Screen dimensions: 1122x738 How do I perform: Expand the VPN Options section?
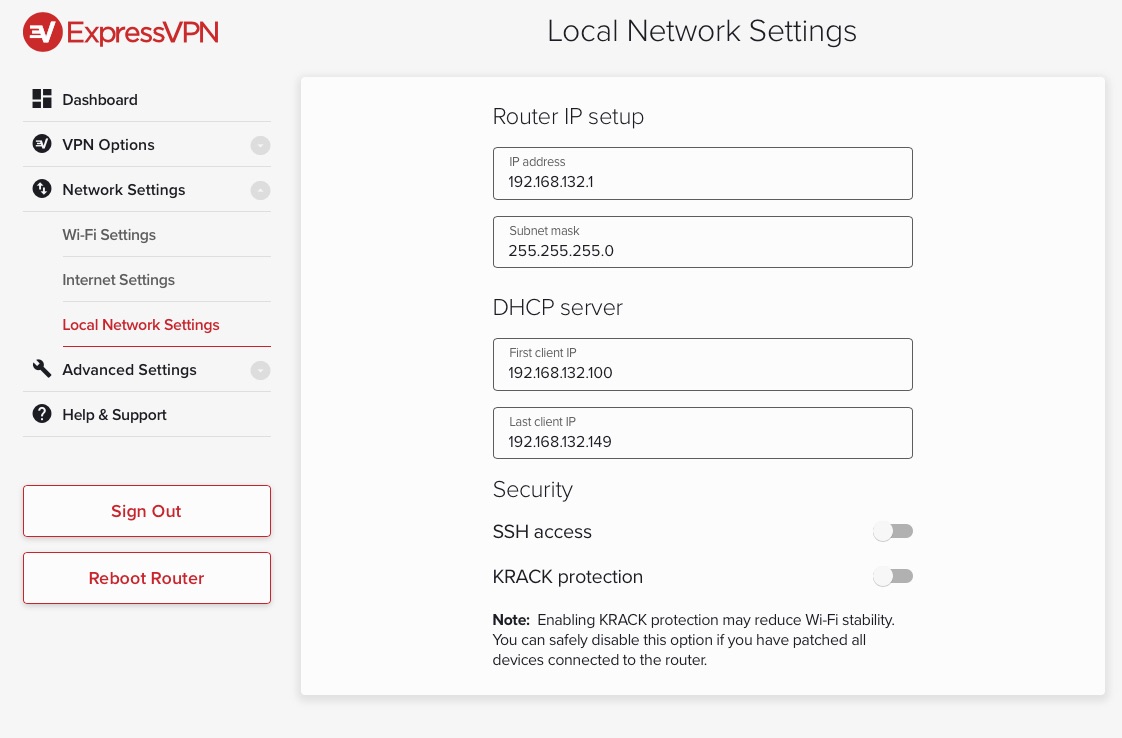[260, 145]
